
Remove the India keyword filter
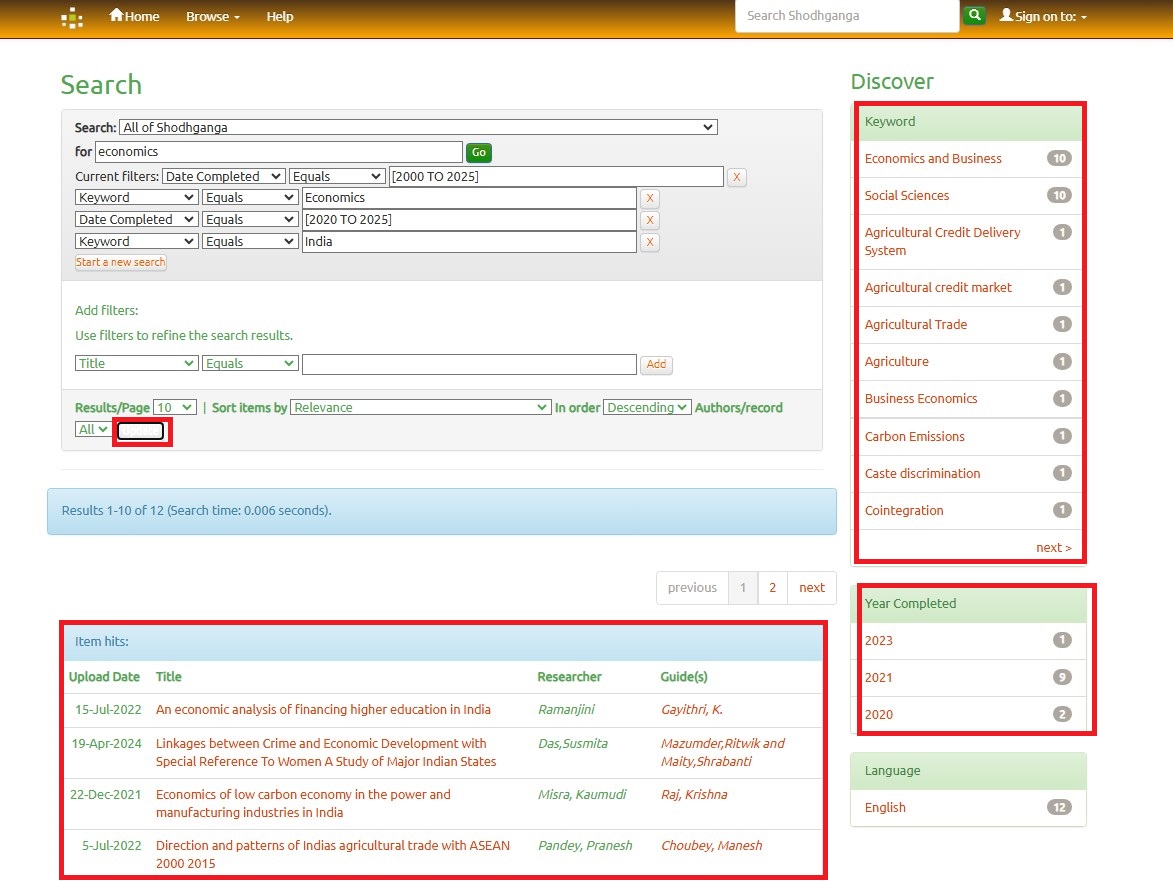pyautogui.click(x=649, y=242)
